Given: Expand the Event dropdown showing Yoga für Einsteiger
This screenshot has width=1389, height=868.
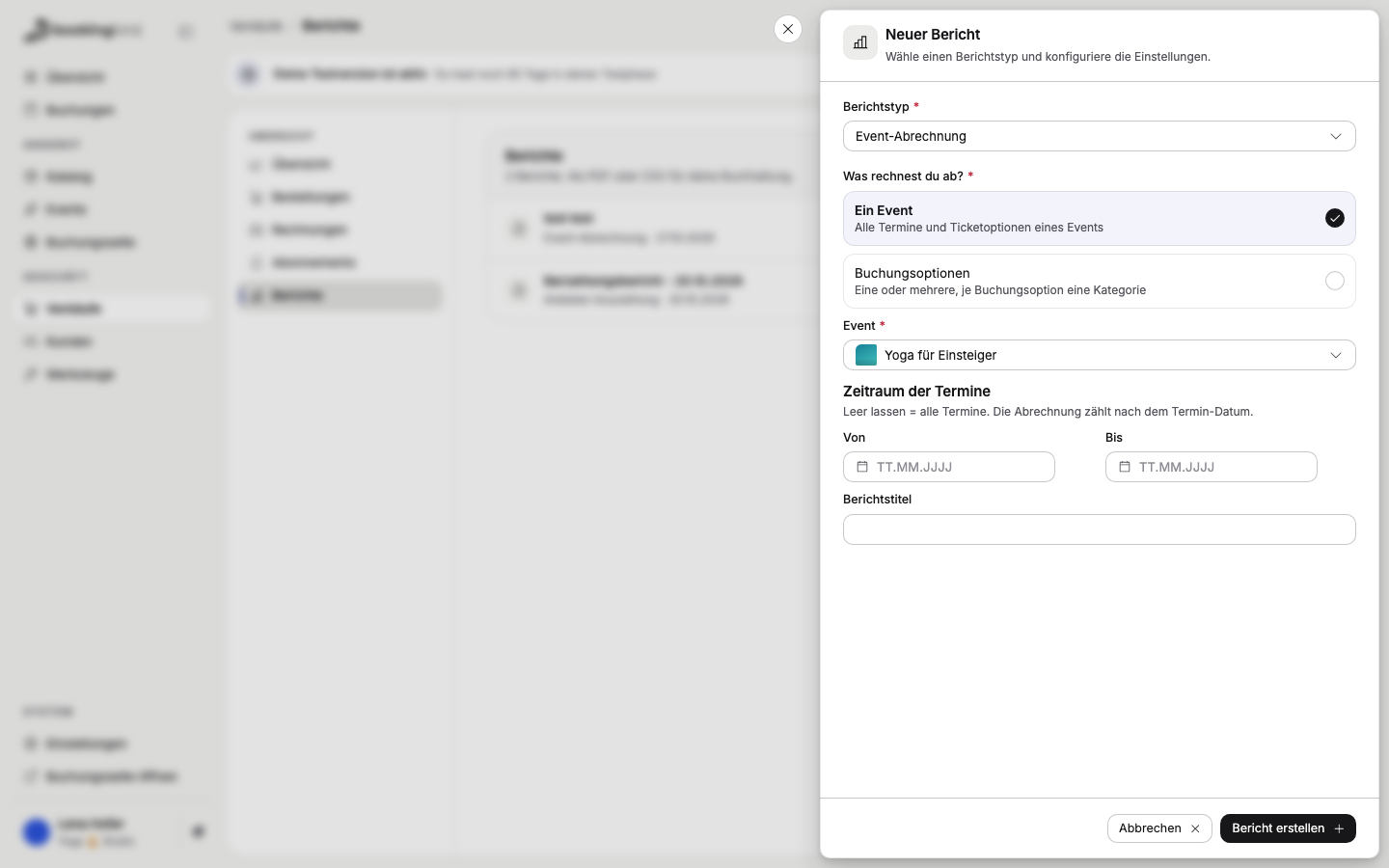Looking at the screenshot, I should pyautogui.click(x=1100, y=355).
